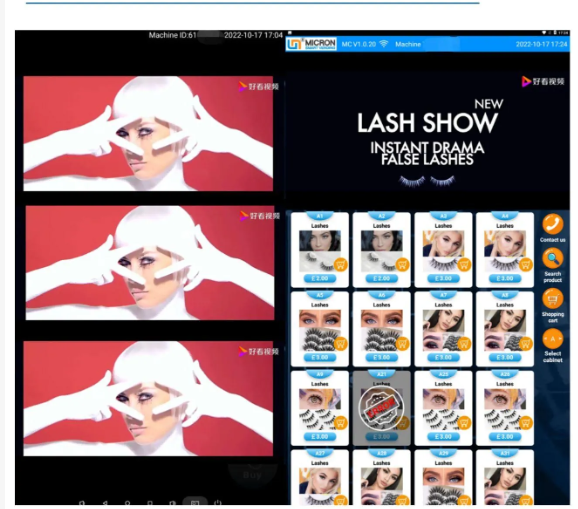Open the Shopping cart sidebar icon
The width and height of the screenshot is (578, 509).
[x=552, y=299]
